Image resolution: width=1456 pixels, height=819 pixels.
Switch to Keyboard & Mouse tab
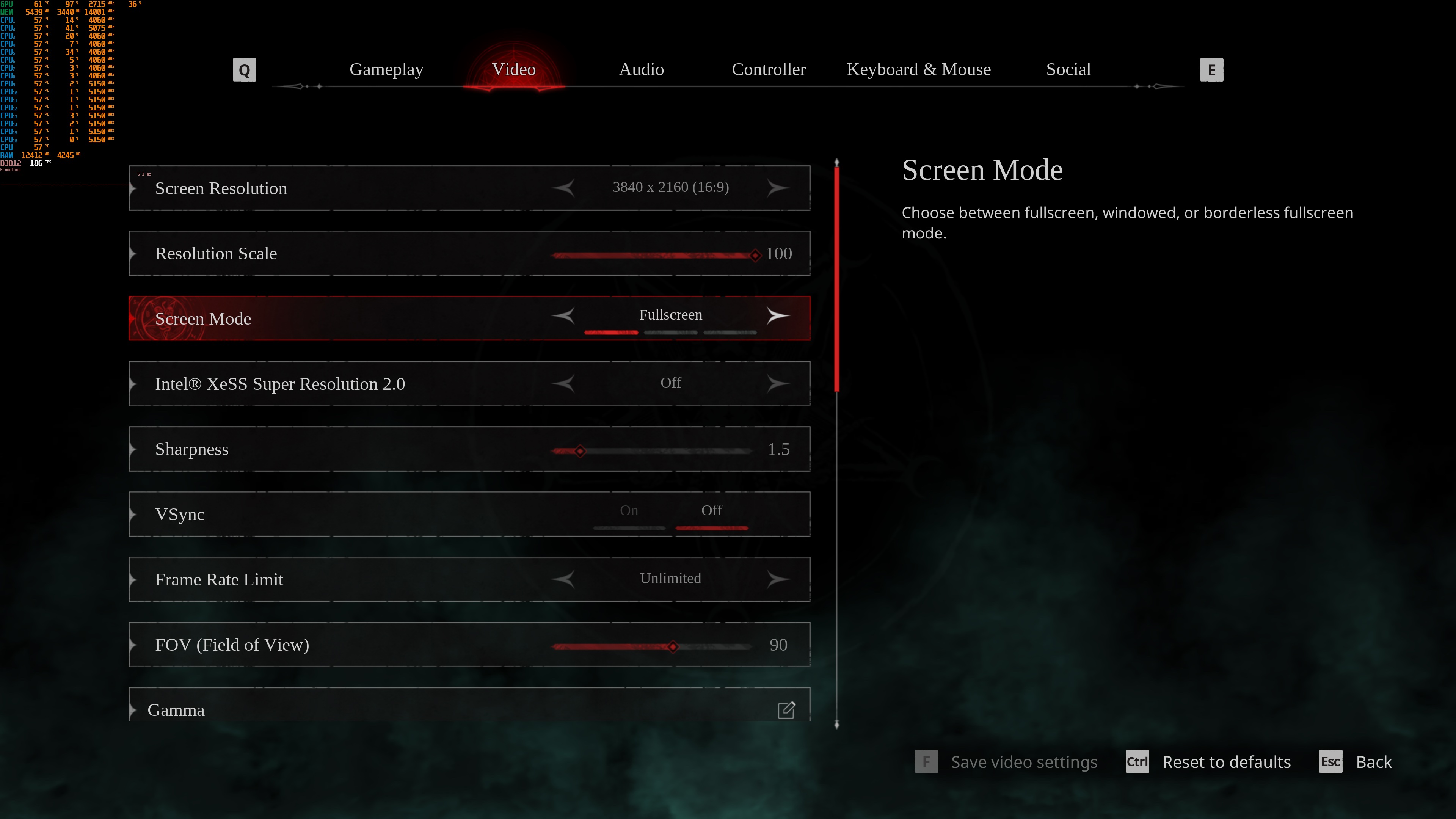[918, 69]
